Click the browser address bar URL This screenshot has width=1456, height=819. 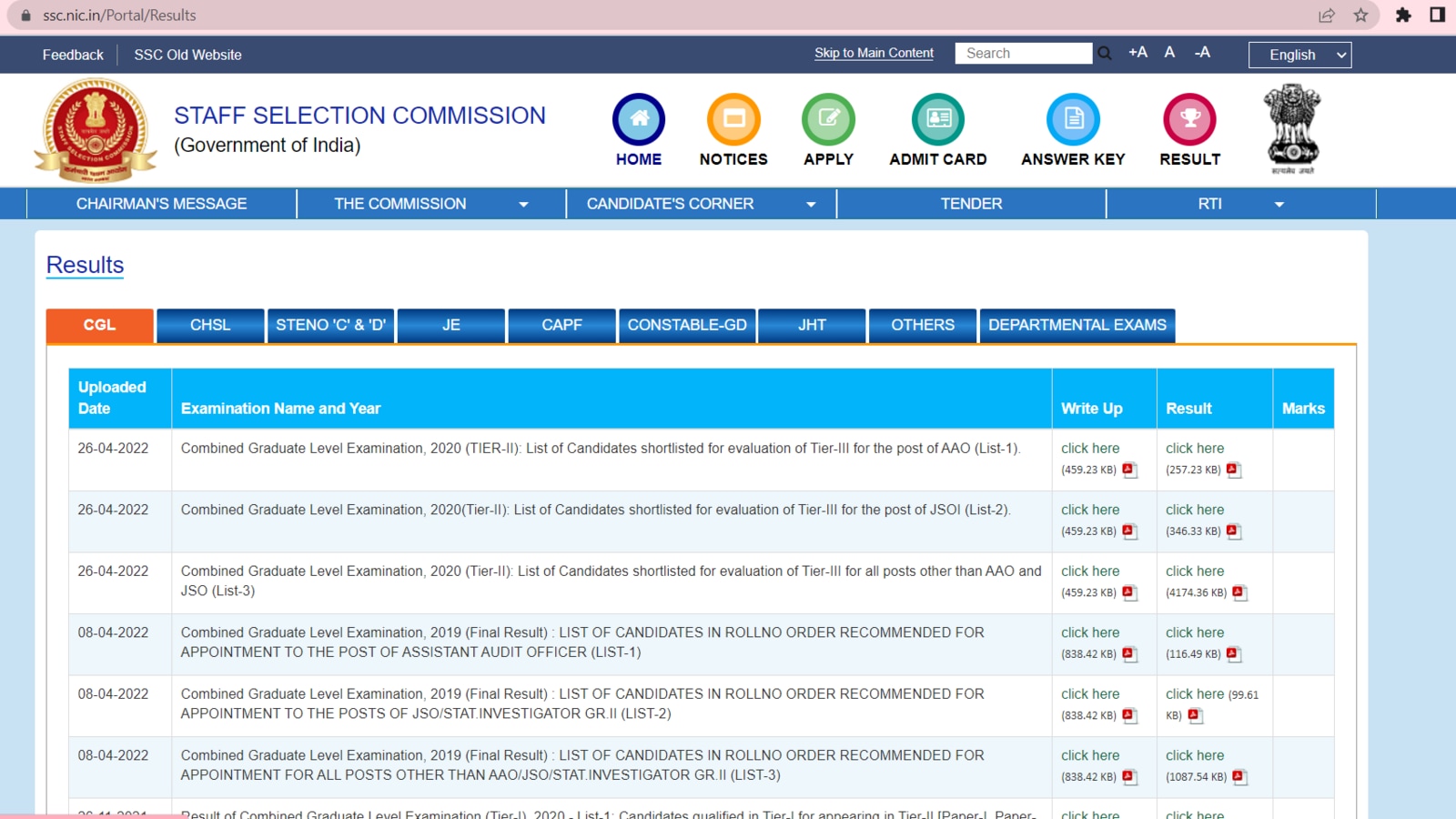[119, 15]
